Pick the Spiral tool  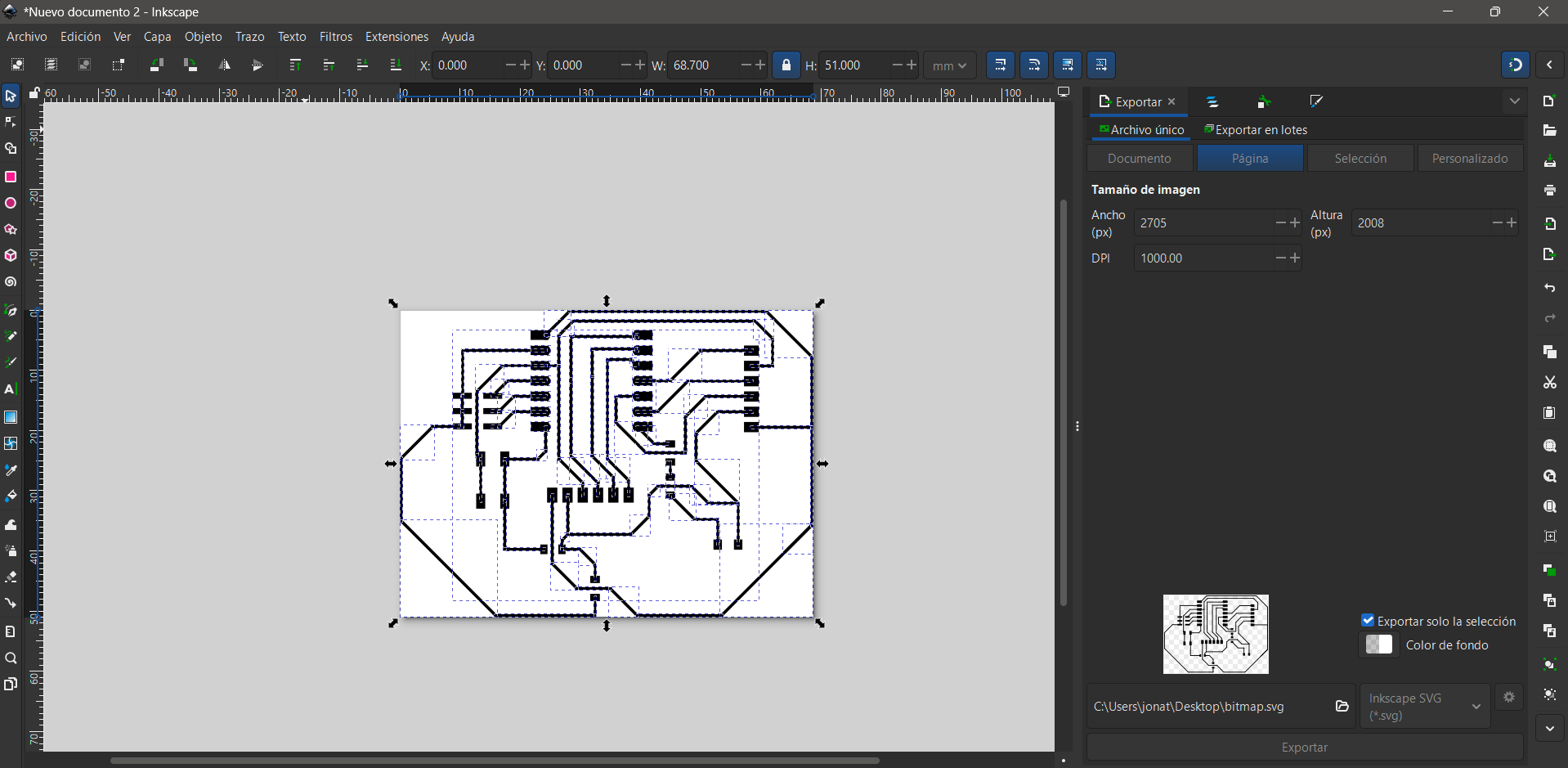tap(11, 283)
